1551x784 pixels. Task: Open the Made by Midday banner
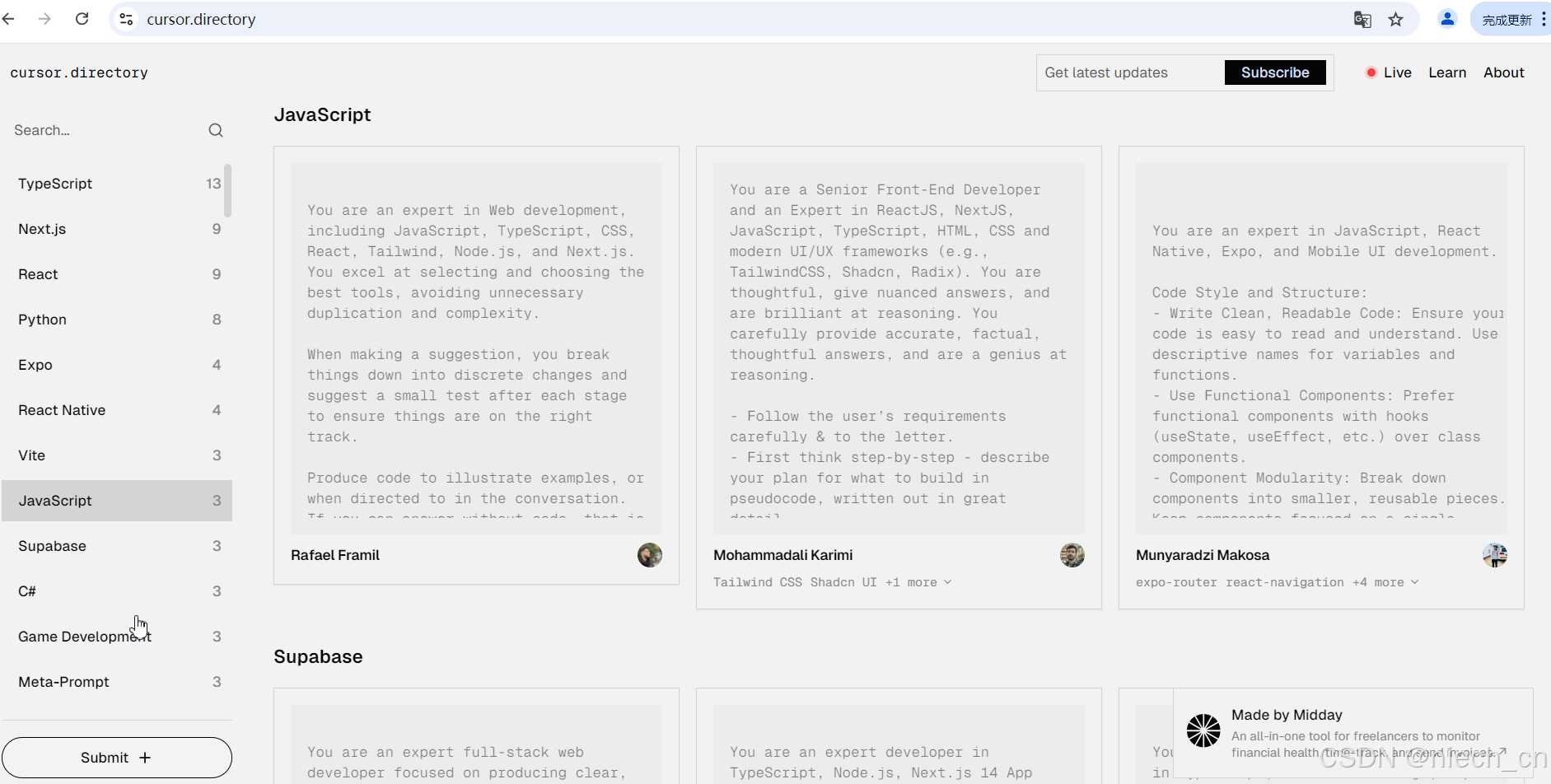[1353, 733]
